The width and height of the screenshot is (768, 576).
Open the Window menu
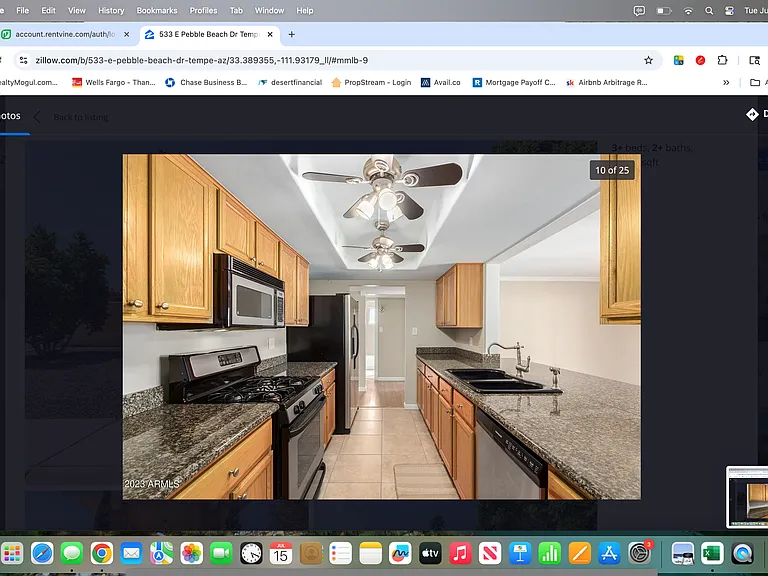269,10
